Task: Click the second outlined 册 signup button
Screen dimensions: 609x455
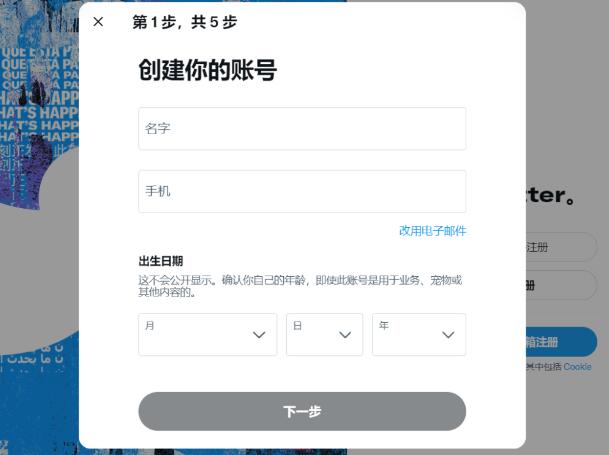Action: click(x=561, y=286)
